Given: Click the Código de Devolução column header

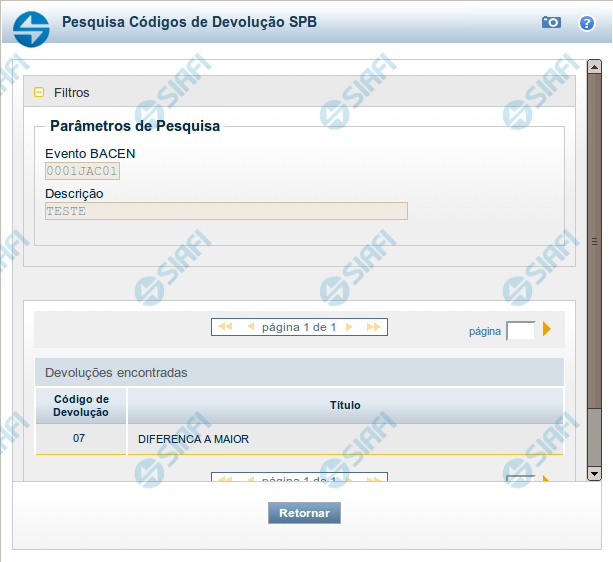Looking at the screenshot, I should click(x=81, y=406).
